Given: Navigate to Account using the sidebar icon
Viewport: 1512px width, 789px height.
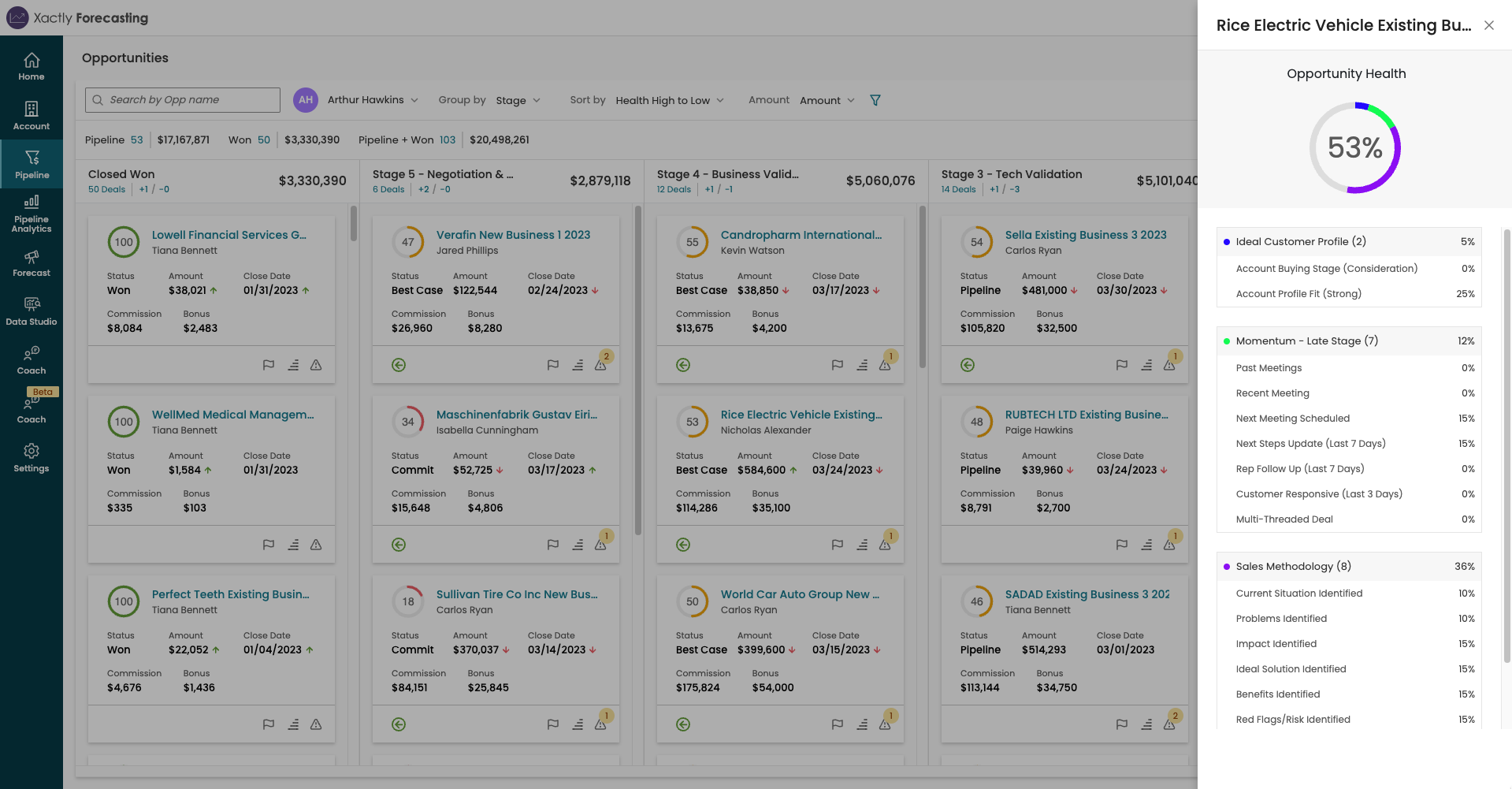Looking at the screenshot, I should click(x=32, y=114).
